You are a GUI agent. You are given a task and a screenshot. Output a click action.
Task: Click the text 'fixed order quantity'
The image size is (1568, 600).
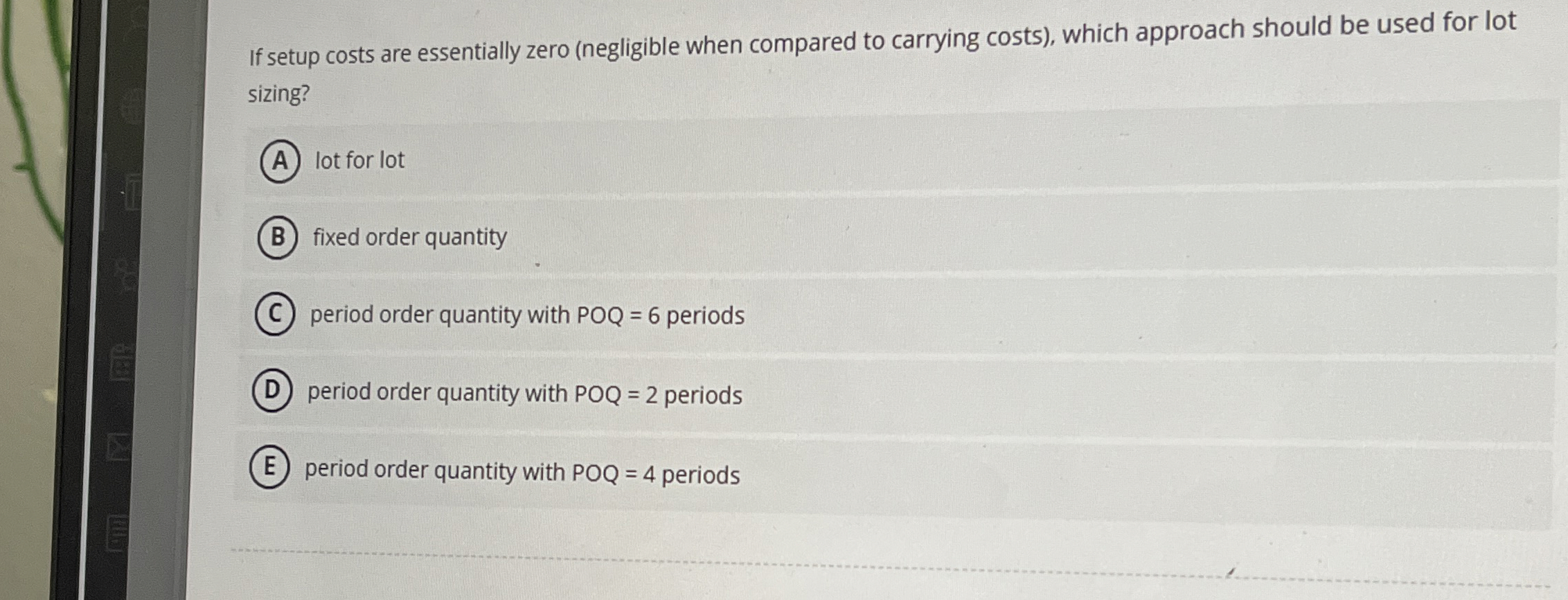click(x=409, y=237)
